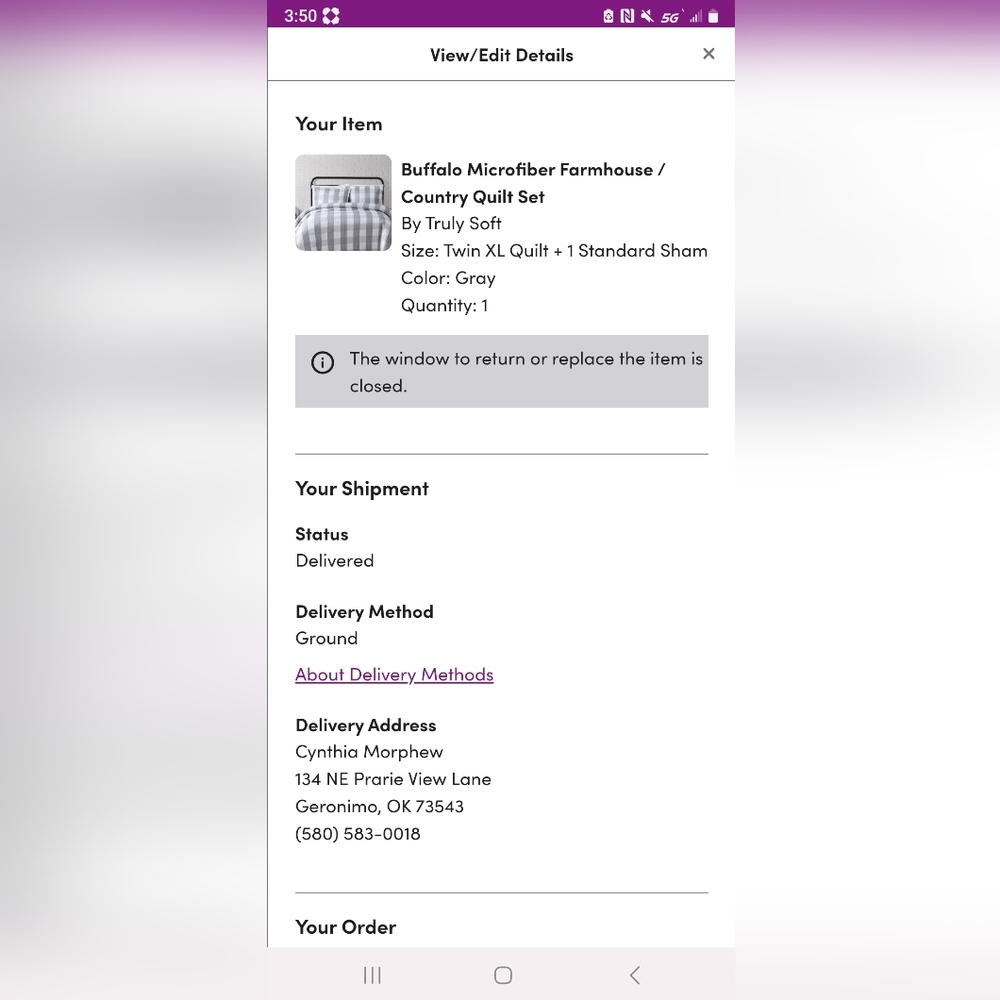1000x1000 pixels.
Task: Tap the 'Your Item' heading
Action: pyautogui.click(x=339, y=124)
